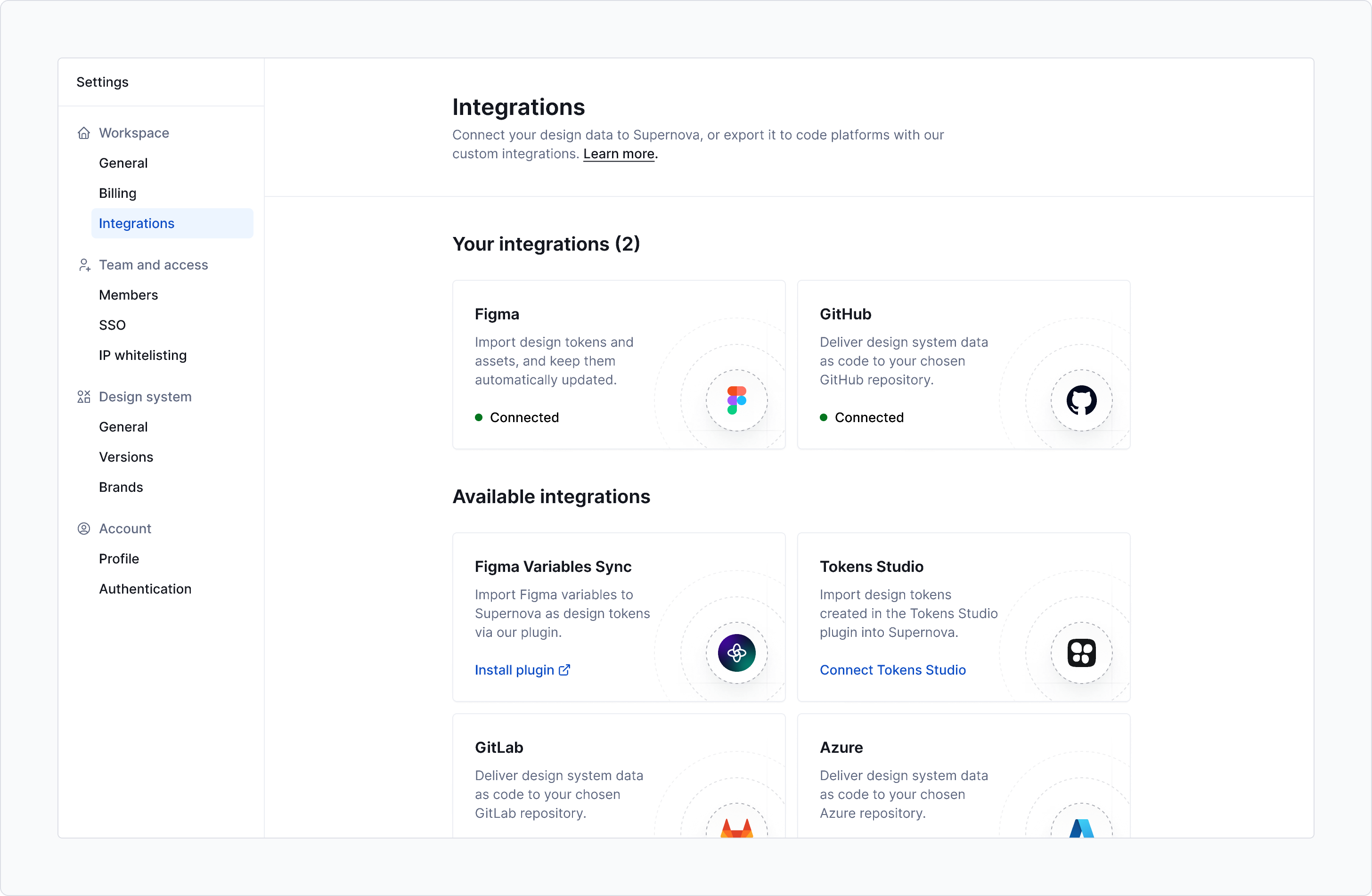Open the Members settings page
Viewport: 1372px width, 896px height.
tap(128, 294)
